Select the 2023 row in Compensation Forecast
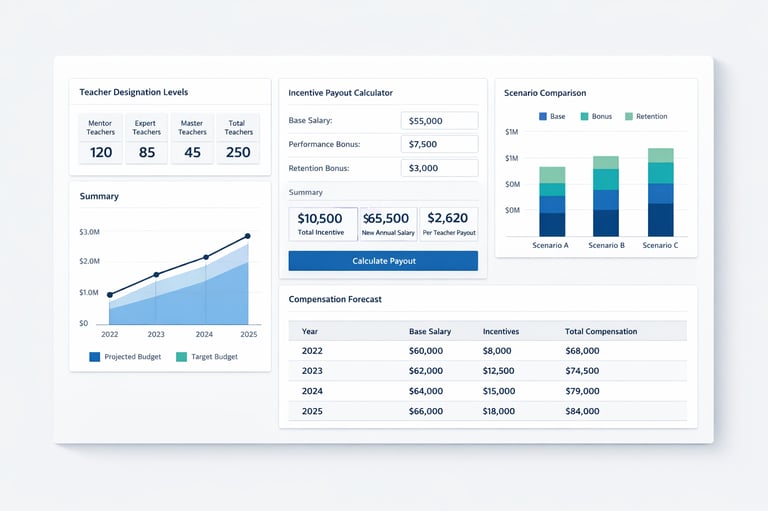Viewport: 768px width, 511px height. 487,371
